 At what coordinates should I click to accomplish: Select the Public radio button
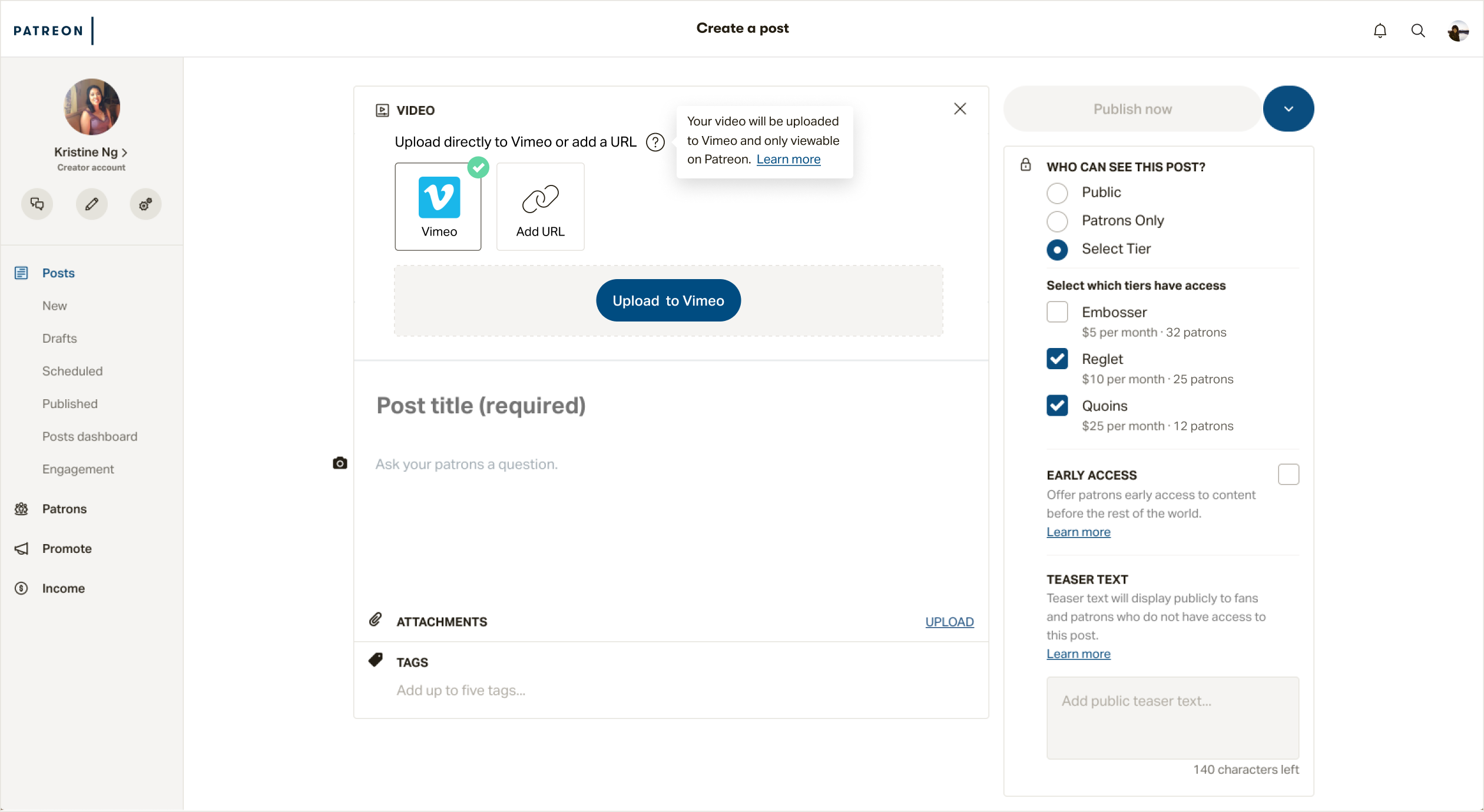(x=1057, y=193)
